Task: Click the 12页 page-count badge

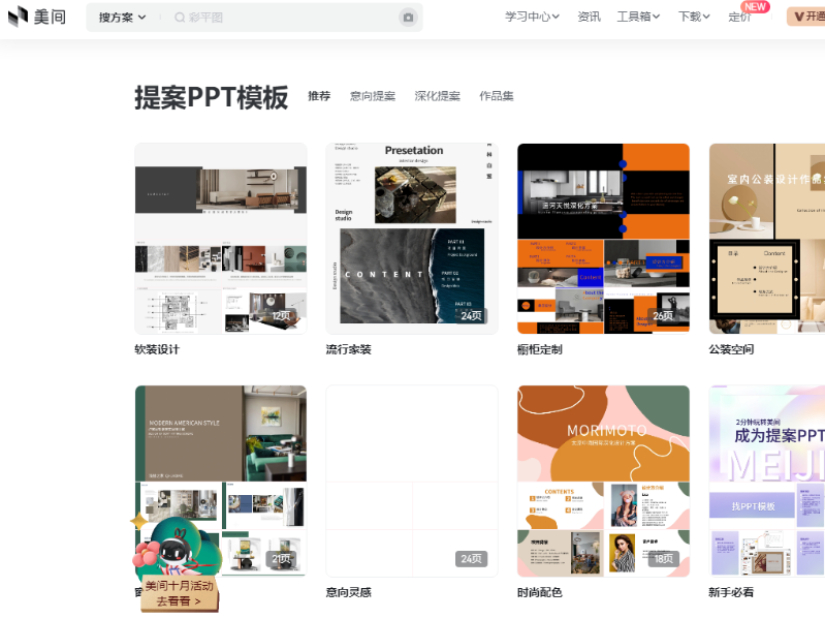Action: click(x=281, y=315)
